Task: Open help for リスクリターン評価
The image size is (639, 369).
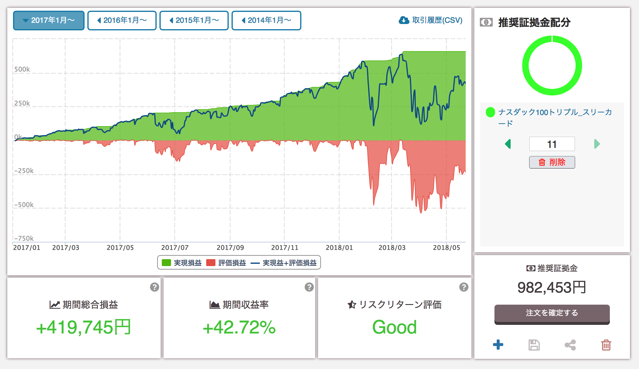Action: coord(463,287)
